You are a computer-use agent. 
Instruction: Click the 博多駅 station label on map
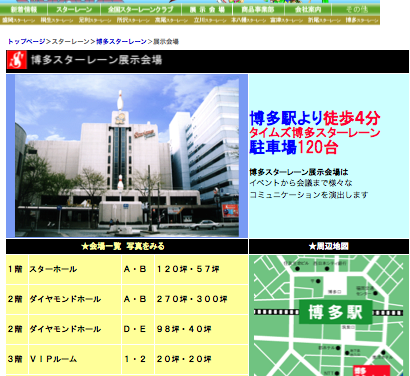click(x=335, y=312)
